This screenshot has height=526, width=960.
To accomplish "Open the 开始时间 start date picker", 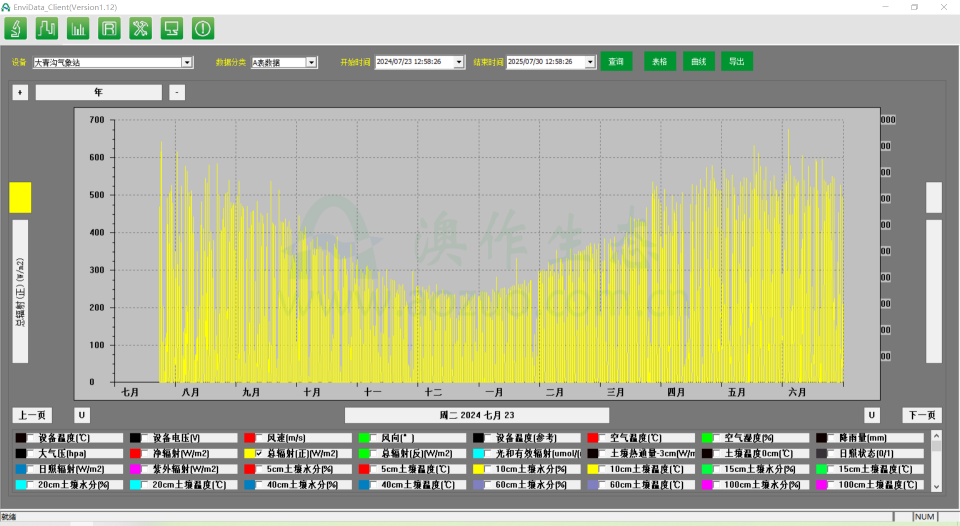I will click(x=459, y=62).
